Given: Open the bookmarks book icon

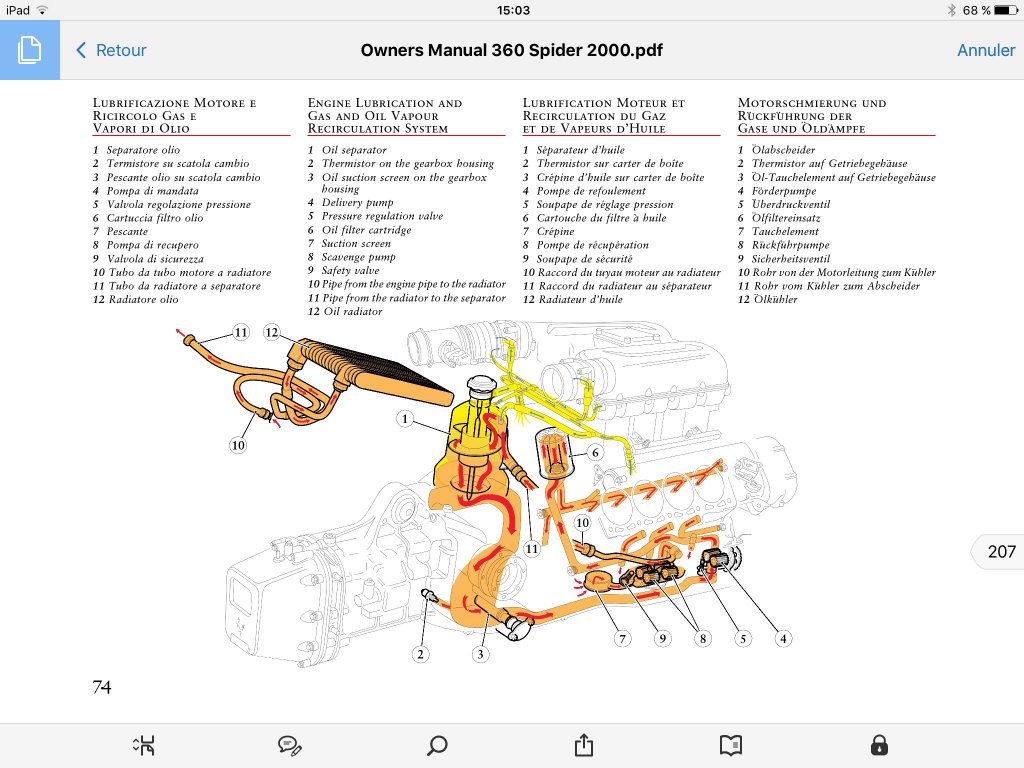Looking at the screenshot, I should (731, 745).
